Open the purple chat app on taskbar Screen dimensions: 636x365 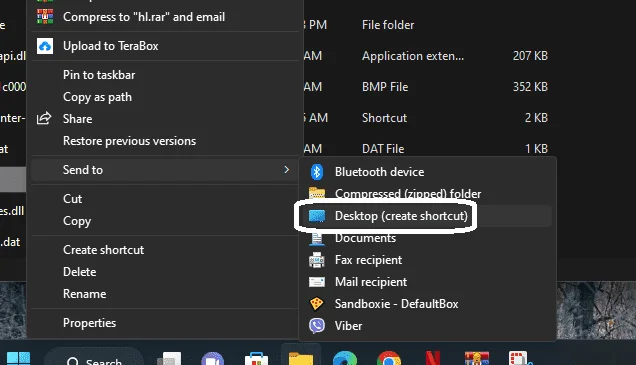(x=213, y=359)
